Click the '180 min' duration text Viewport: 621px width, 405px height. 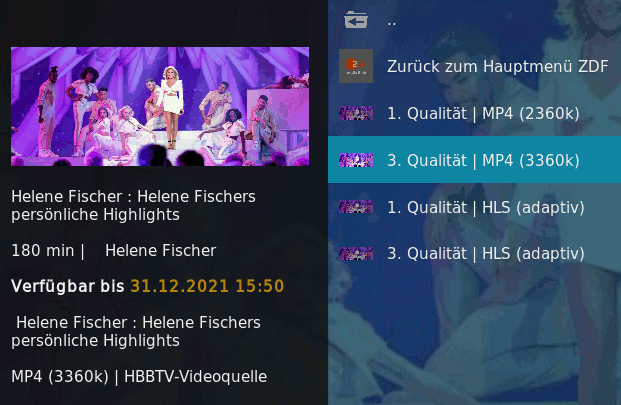(43, 251)
